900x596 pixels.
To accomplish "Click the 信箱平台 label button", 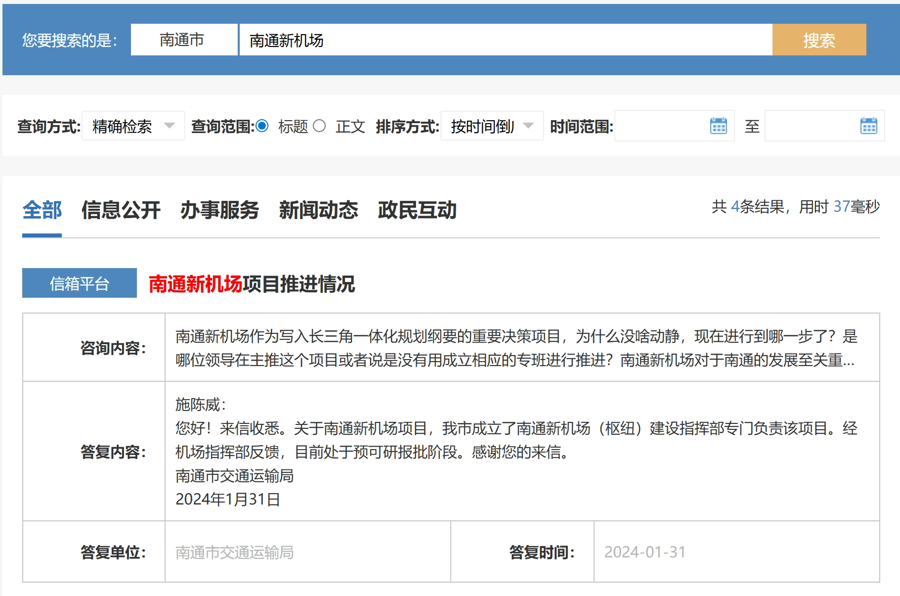I will tap(79, 283).
